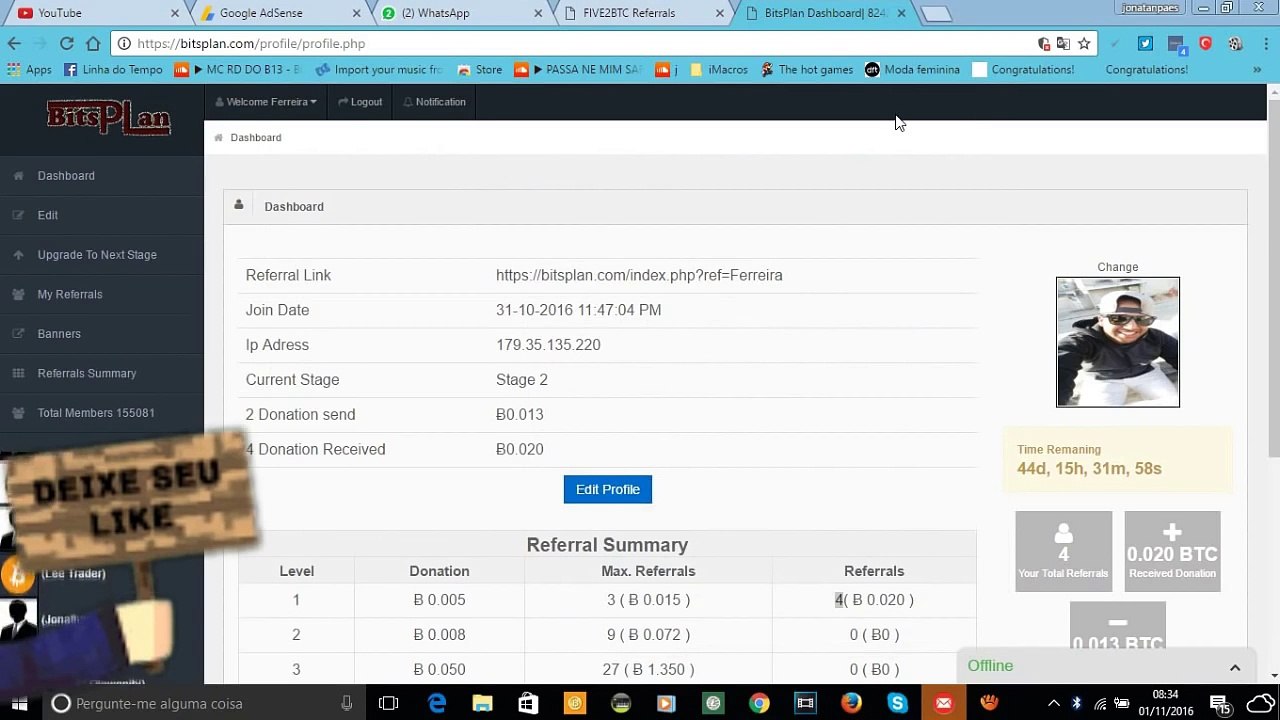
Task: Click the translate page icon in address bar
Action: coord(1063,44)
